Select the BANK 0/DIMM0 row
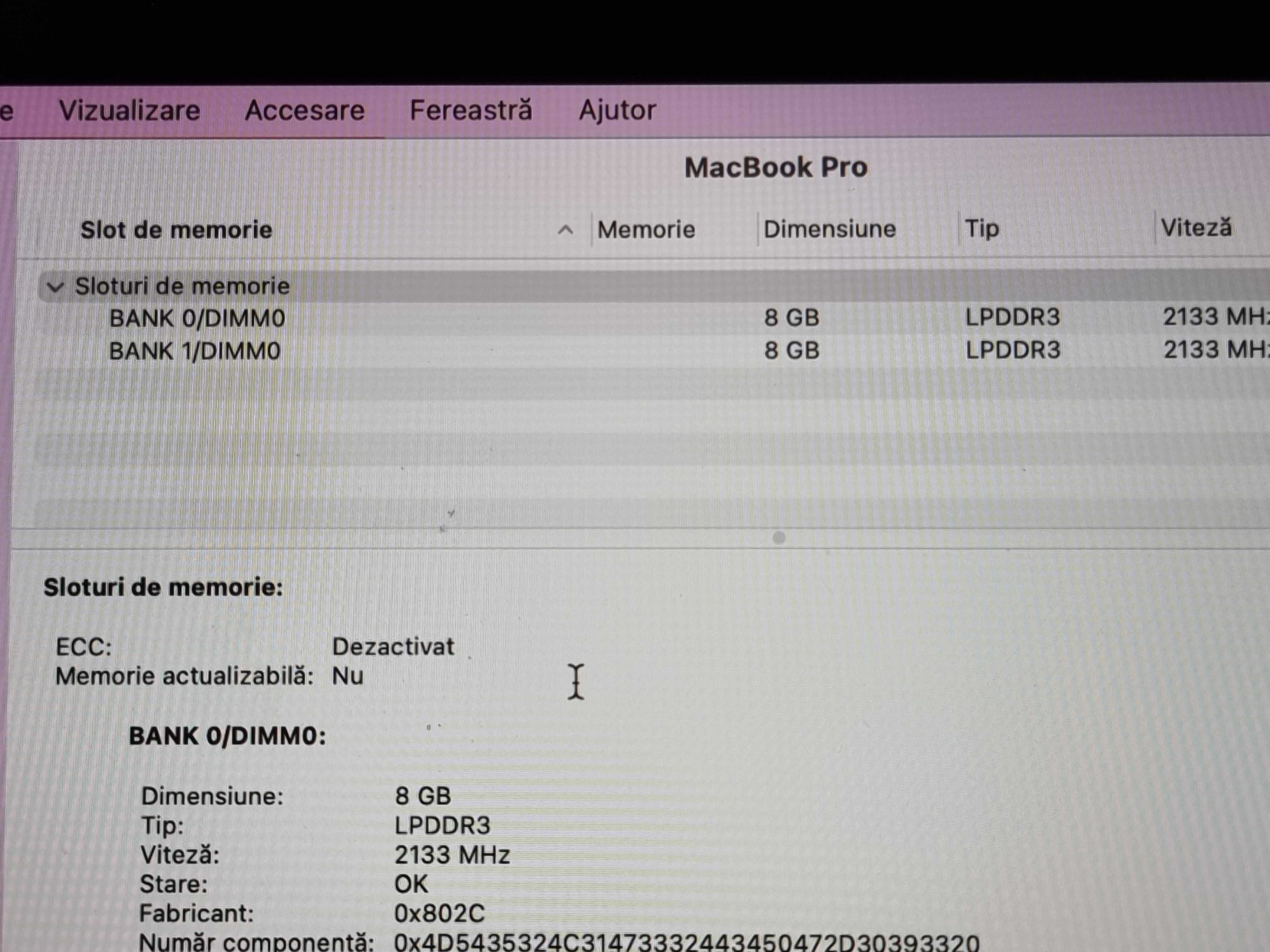The width and height of the screenshot is (1270, 952). (x=654, y=318)
